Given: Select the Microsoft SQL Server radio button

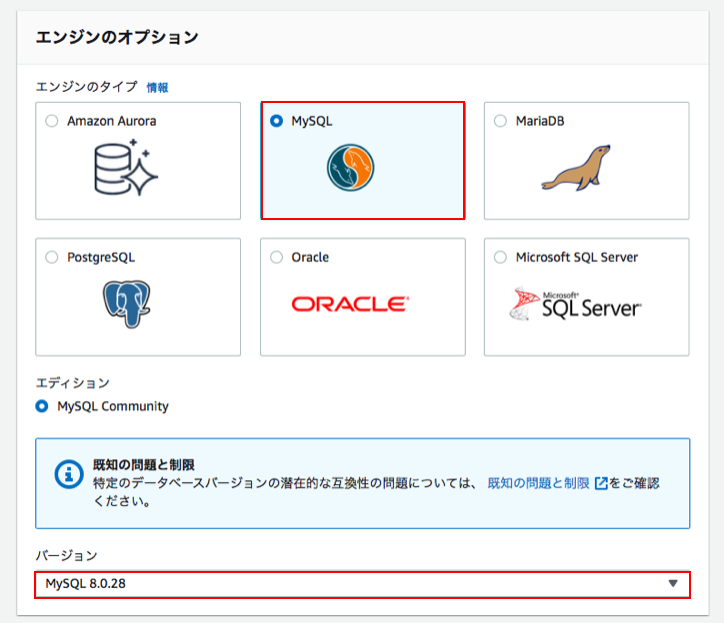Looking at the screenshot, I should [x=501, y=257].
